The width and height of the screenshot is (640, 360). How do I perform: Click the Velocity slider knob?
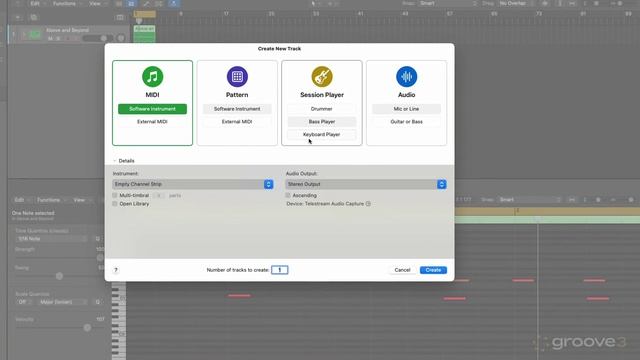pos(87,328)
